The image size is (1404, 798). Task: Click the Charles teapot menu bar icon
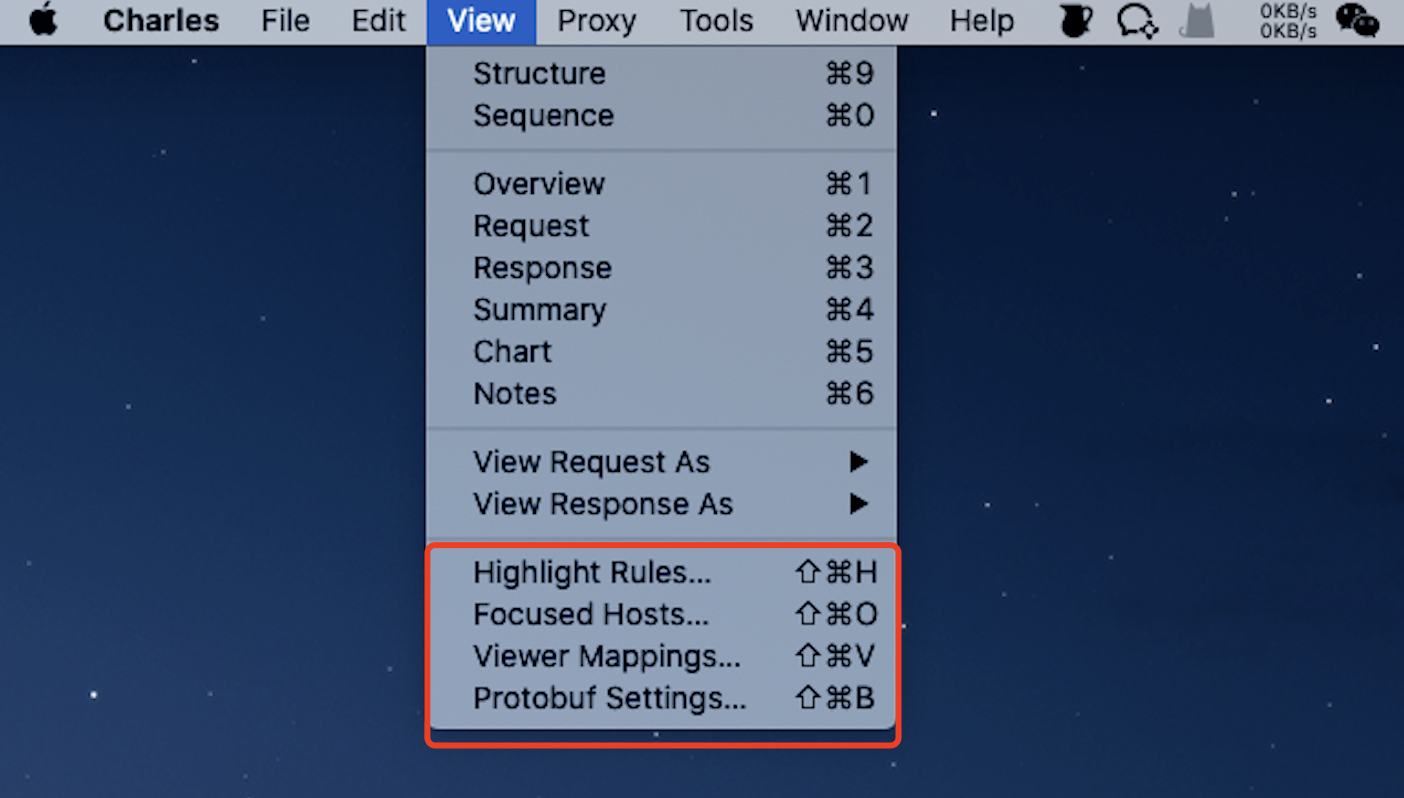click(x=1076, y=20)
